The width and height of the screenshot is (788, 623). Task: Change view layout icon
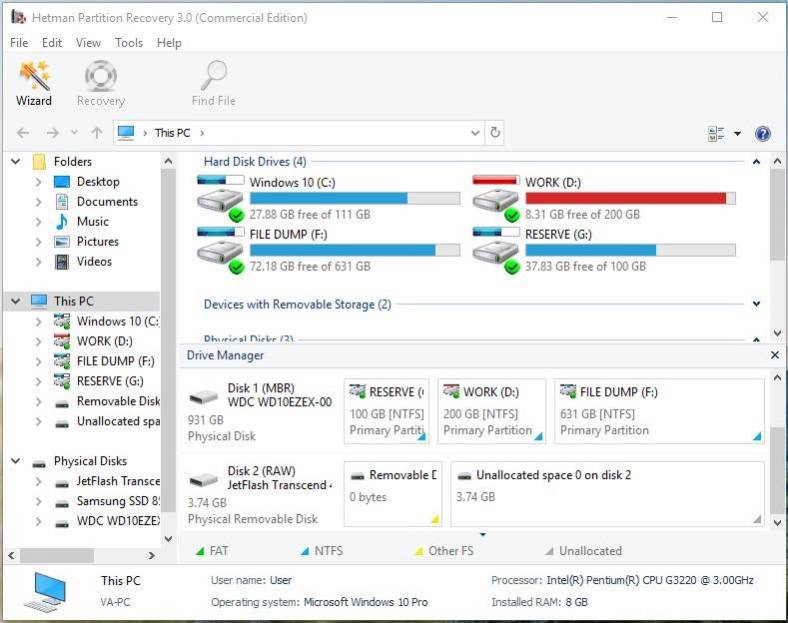coord(716,134)
